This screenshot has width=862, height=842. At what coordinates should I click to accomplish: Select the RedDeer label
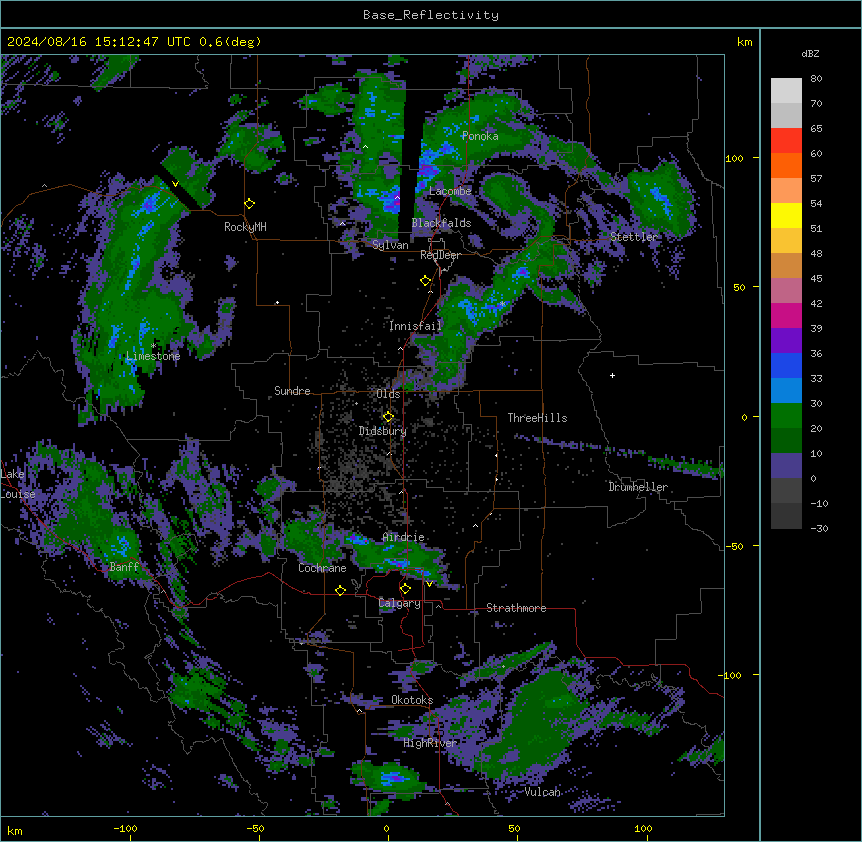pos(440,255)
